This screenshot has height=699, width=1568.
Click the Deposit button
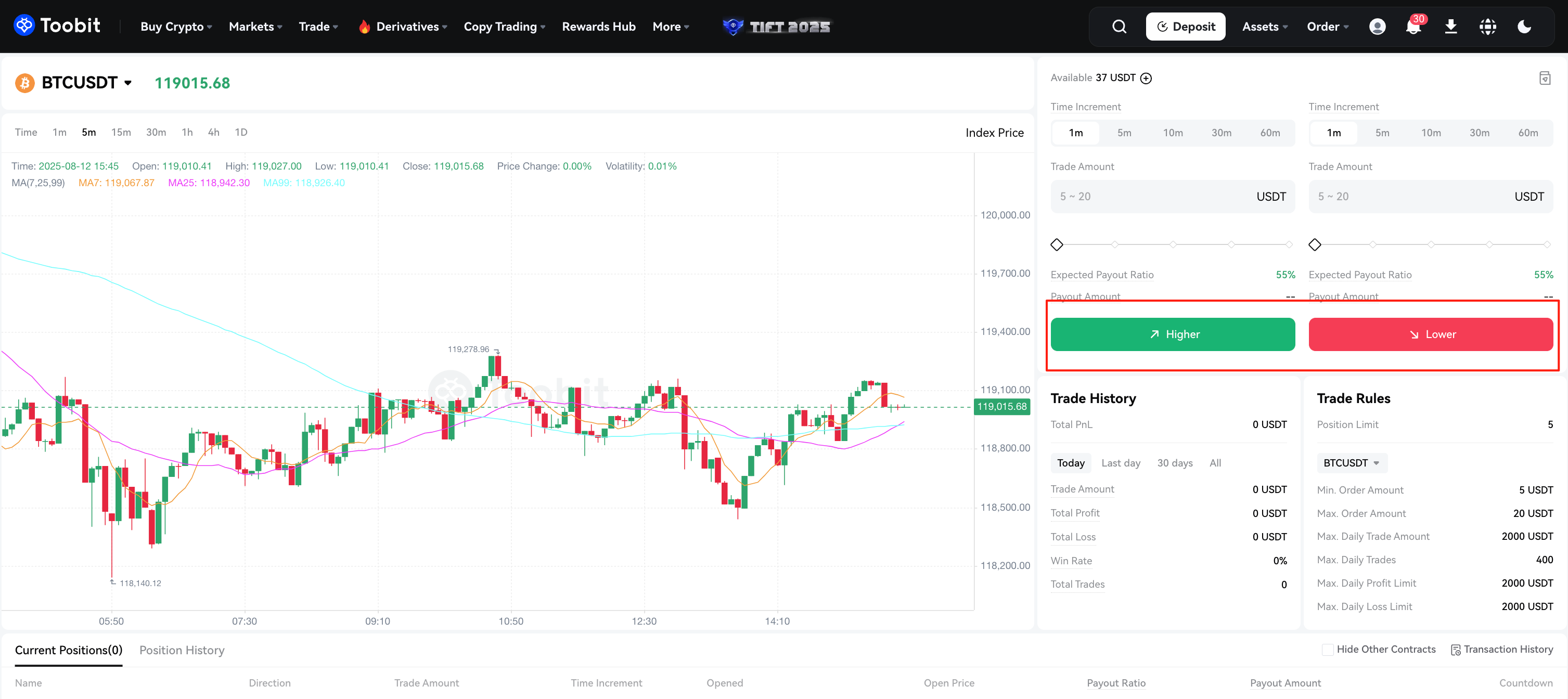pos(1185,26)
